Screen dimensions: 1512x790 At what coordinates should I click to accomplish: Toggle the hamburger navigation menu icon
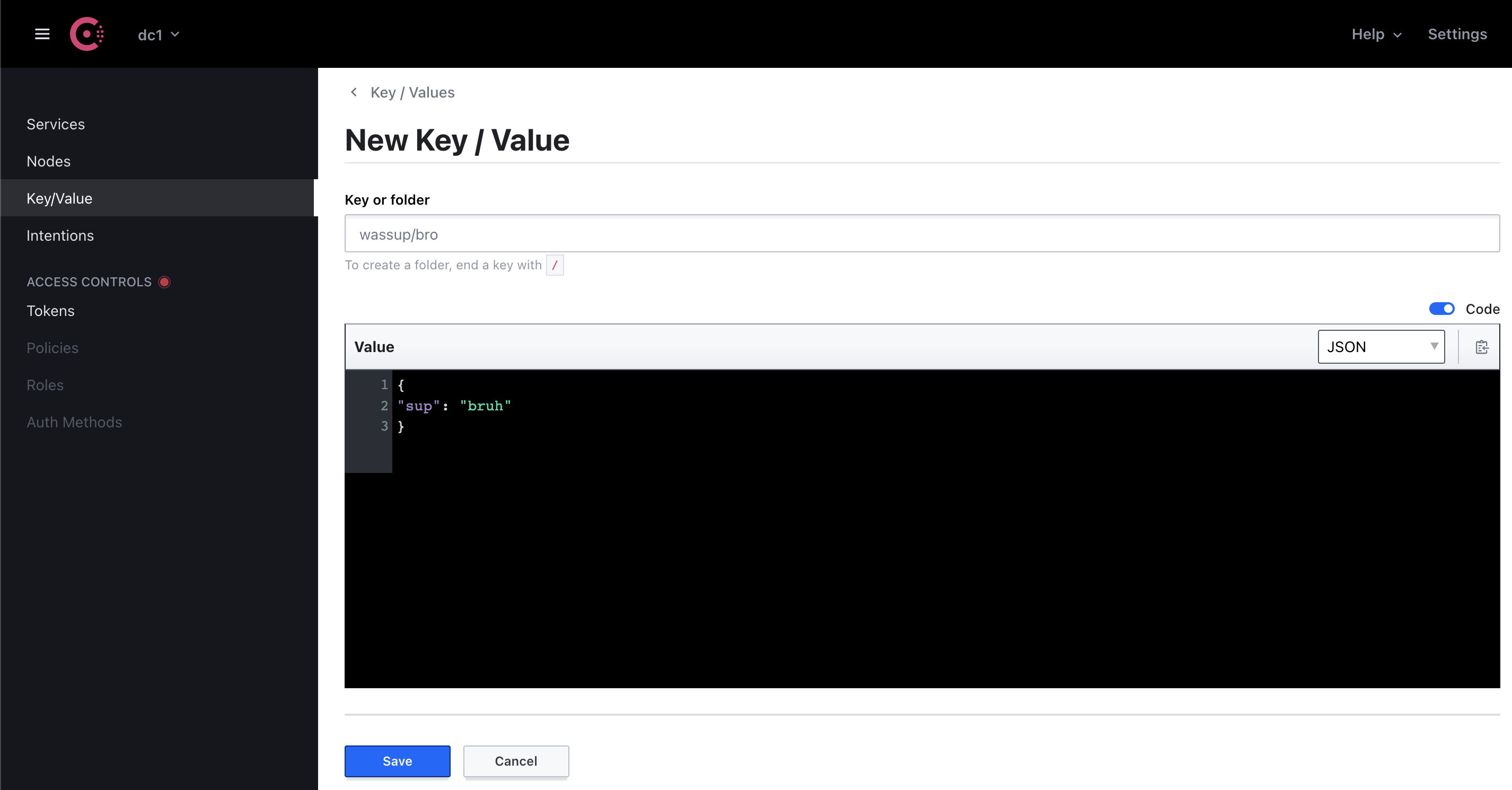pos(42,34)
